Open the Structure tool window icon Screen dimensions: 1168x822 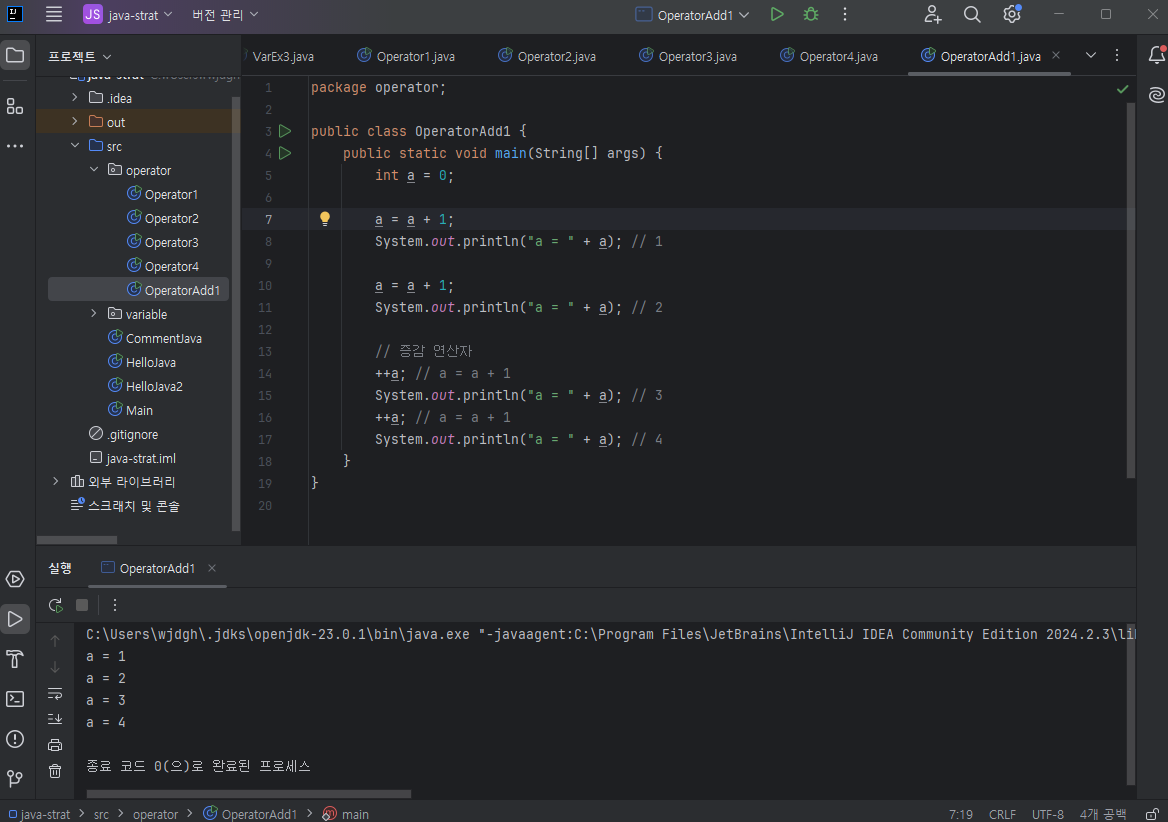pos(15,106)
